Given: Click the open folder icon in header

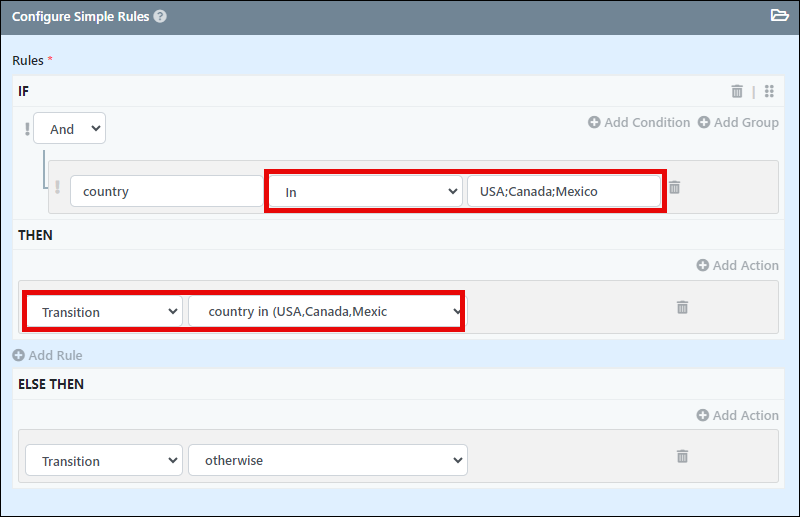Looking at the screenshot, I should (779, 15).
